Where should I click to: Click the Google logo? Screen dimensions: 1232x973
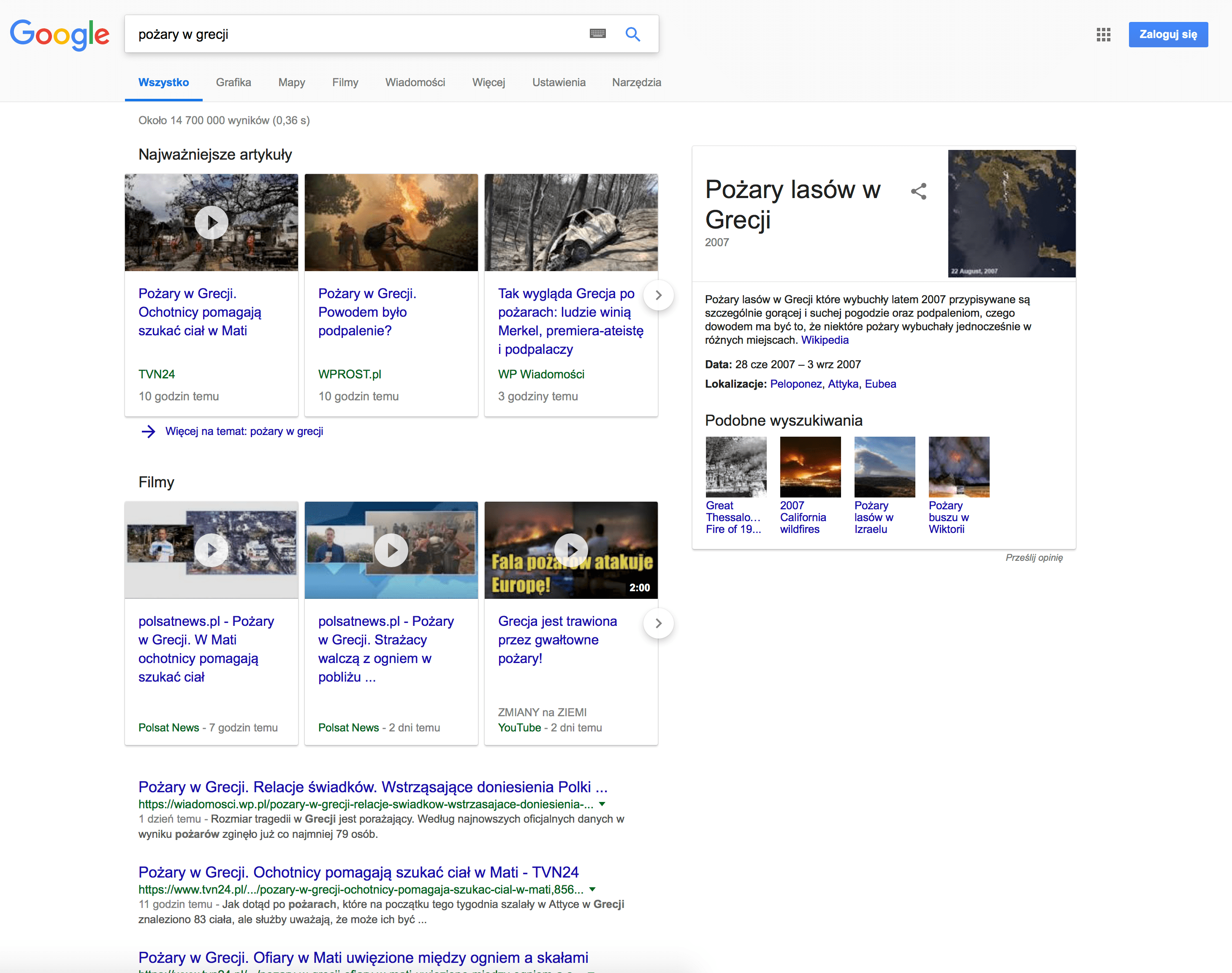pos(60,35)
